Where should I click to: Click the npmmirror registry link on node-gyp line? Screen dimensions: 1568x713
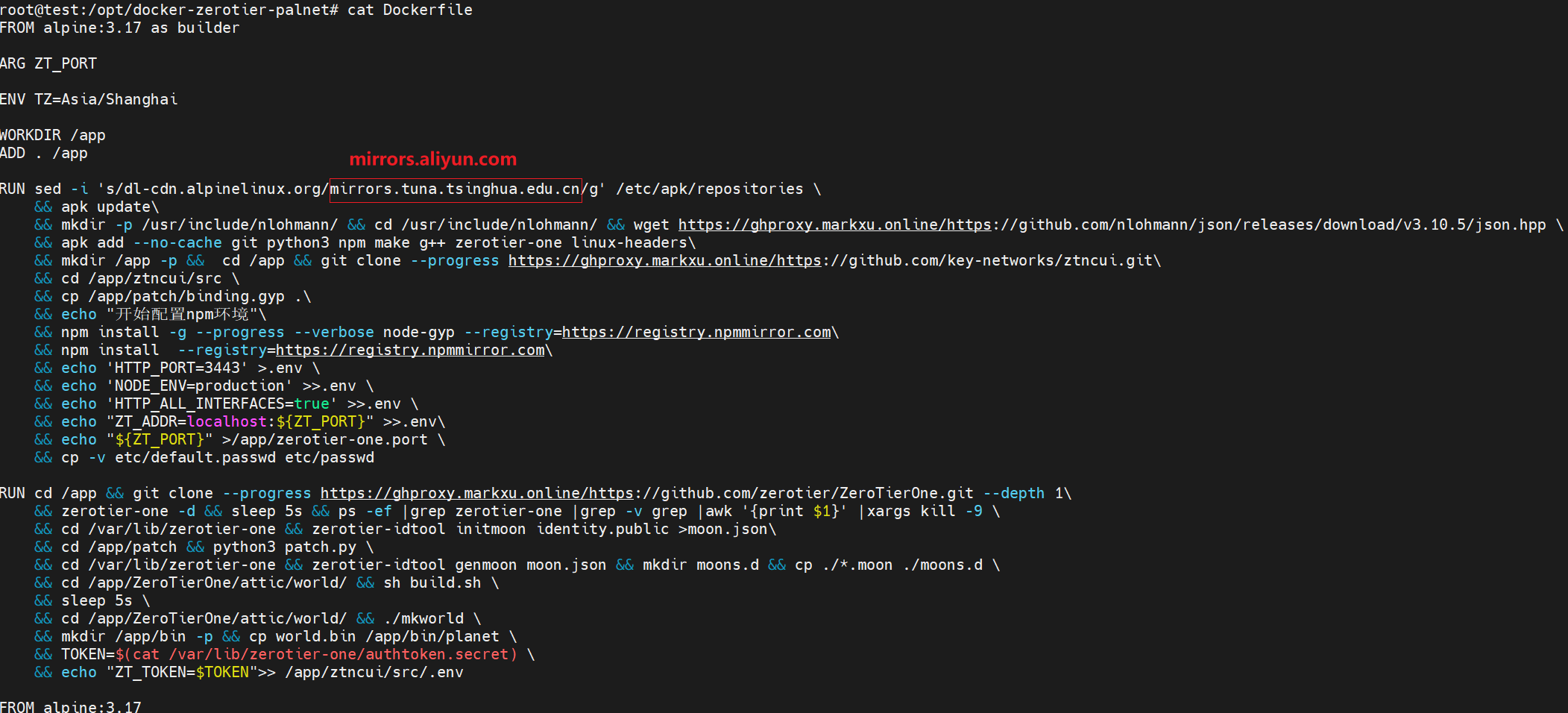click(696, 332)
